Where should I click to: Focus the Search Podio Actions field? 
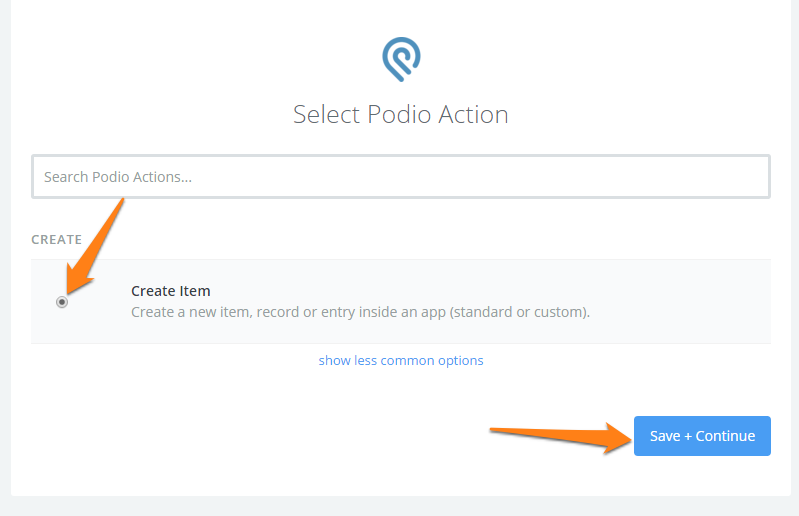click(400, 177)
